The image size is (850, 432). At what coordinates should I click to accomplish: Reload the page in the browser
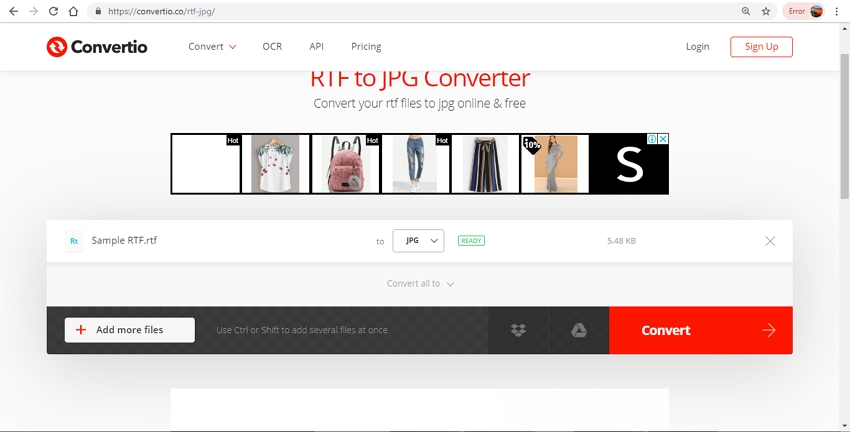pyautogui.click(x=53, y=11)
